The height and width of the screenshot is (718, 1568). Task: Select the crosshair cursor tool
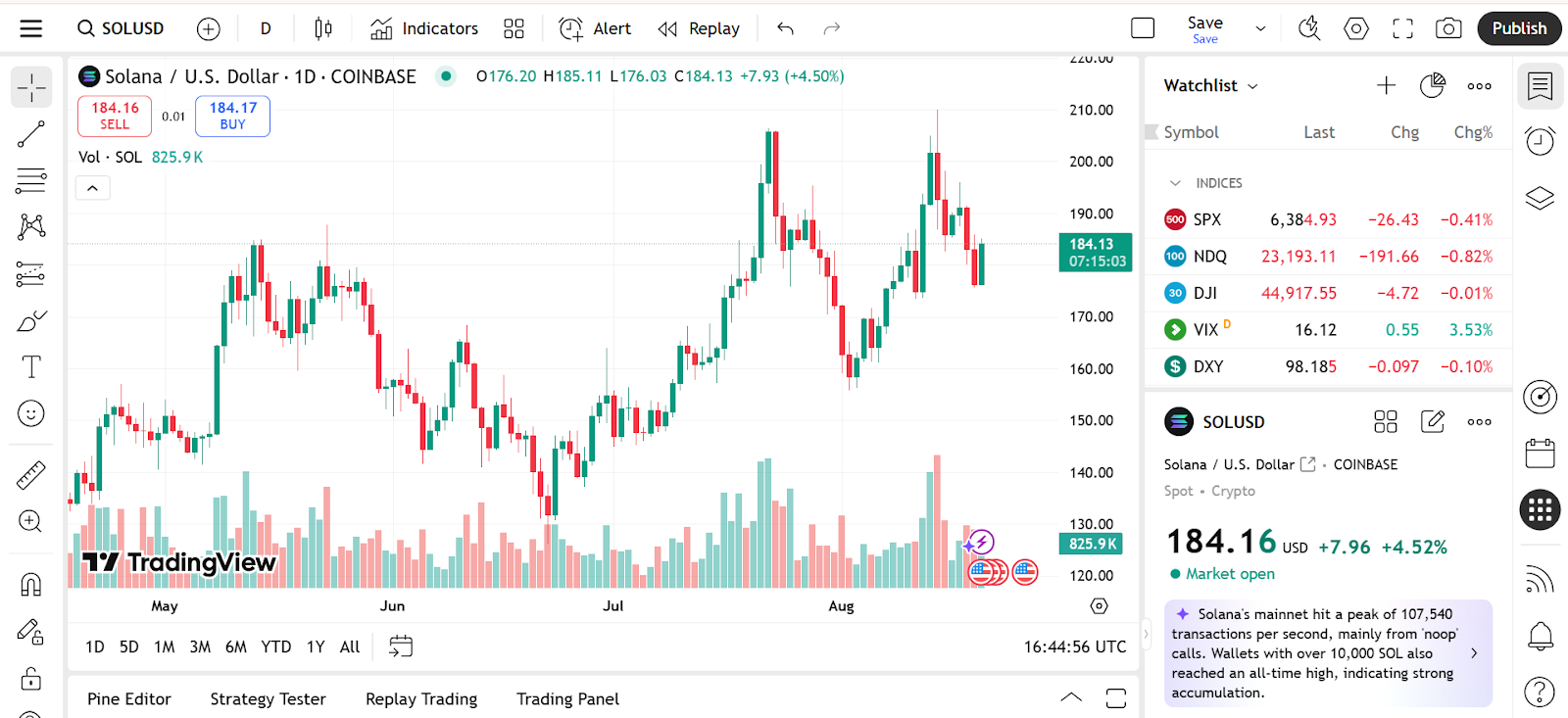[31, 87]
